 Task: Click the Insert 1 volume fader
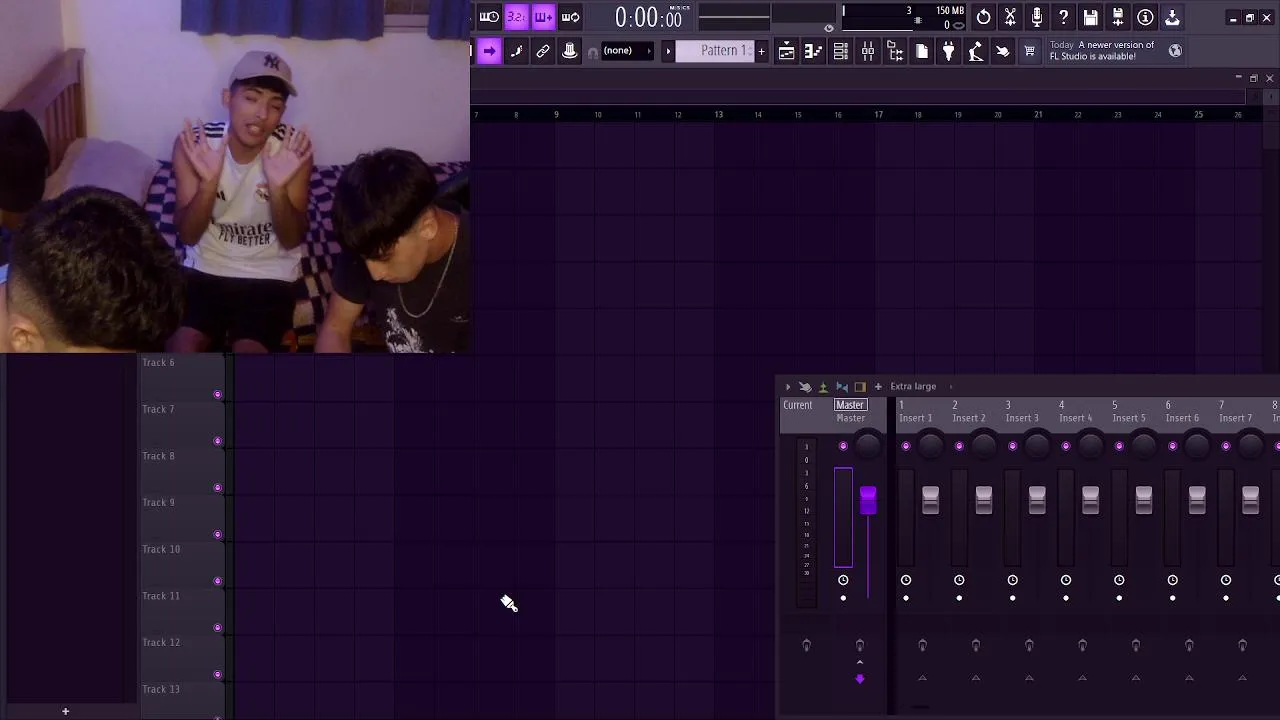pyautogui.click(x=931, y=500)
